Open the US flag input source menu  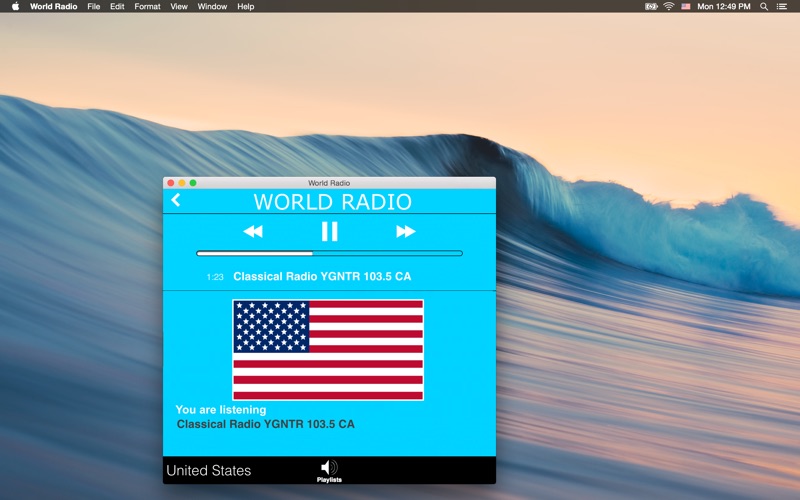pos(686,7)
